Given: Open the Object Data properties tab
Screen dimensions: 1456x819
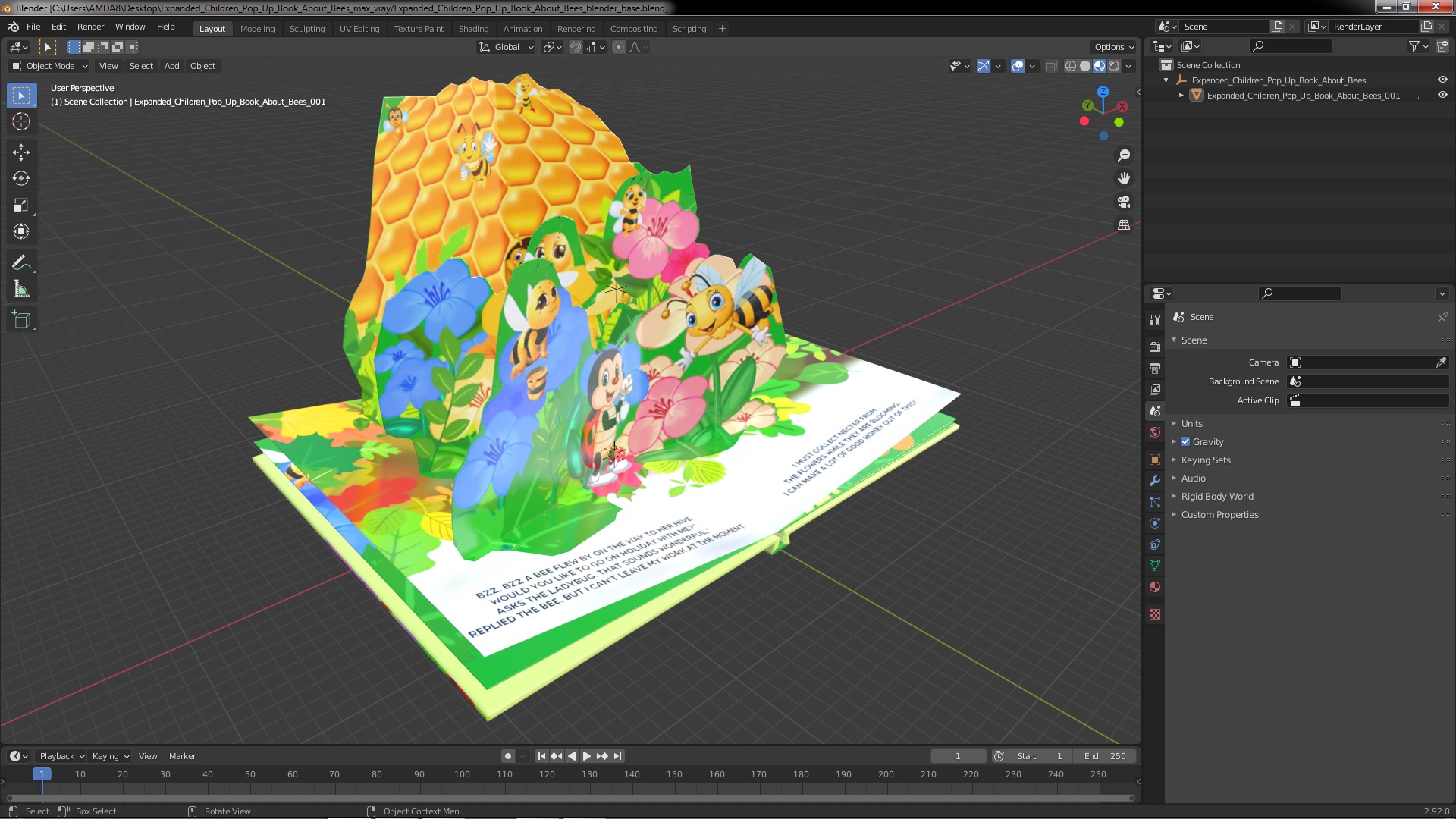Looking at the screenshot, I should pos(1155,566).
